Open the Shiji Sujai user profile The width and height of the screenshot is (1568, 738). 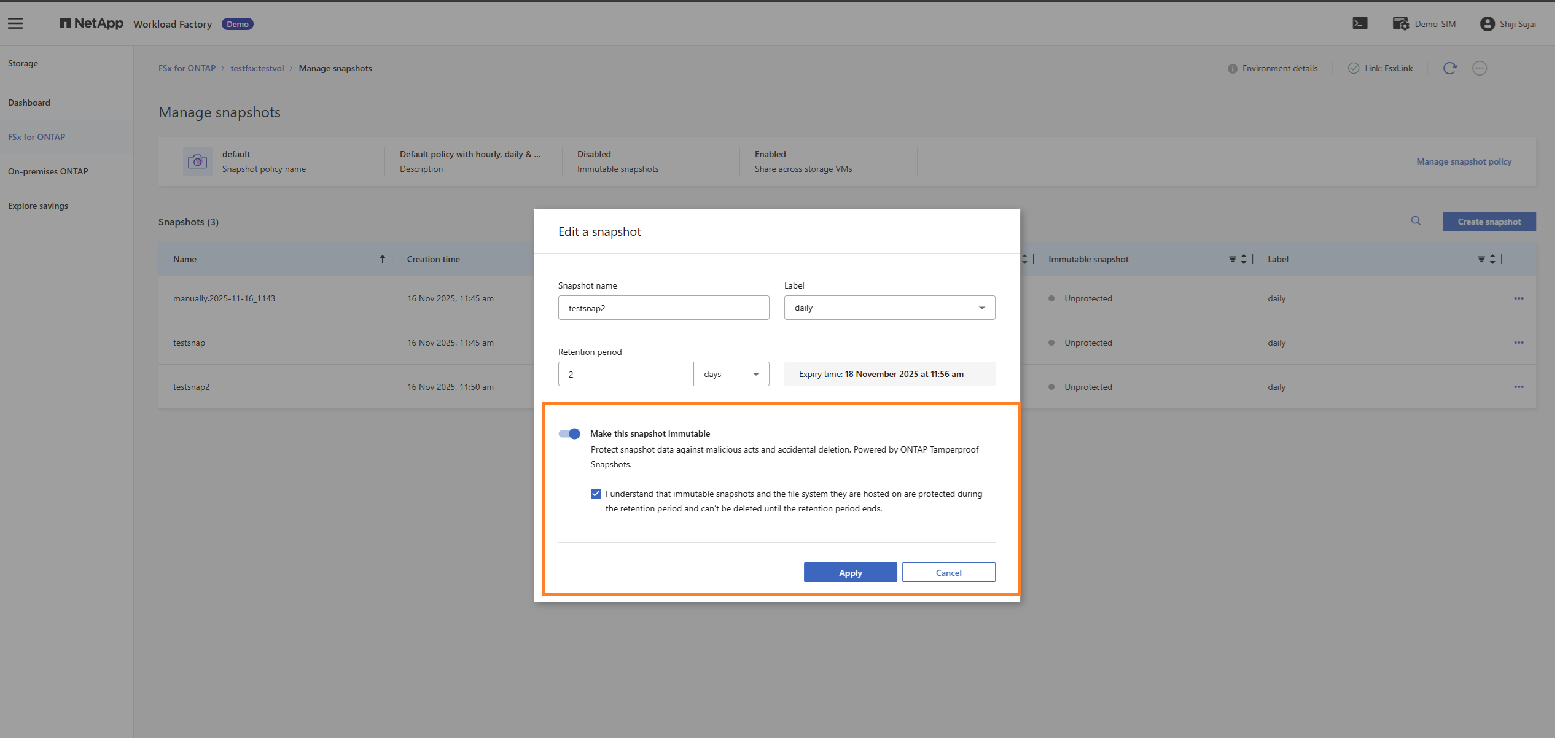(x=1508, y=23)
